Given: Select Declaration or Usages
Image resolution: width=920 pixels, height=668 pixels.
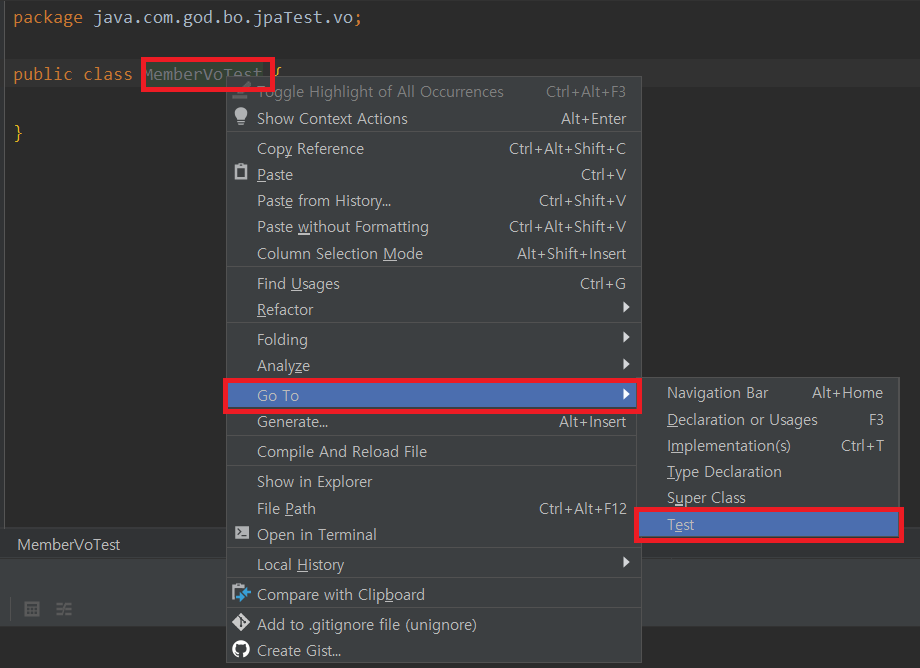Looking at the screenshot, I should coord(769,420).
